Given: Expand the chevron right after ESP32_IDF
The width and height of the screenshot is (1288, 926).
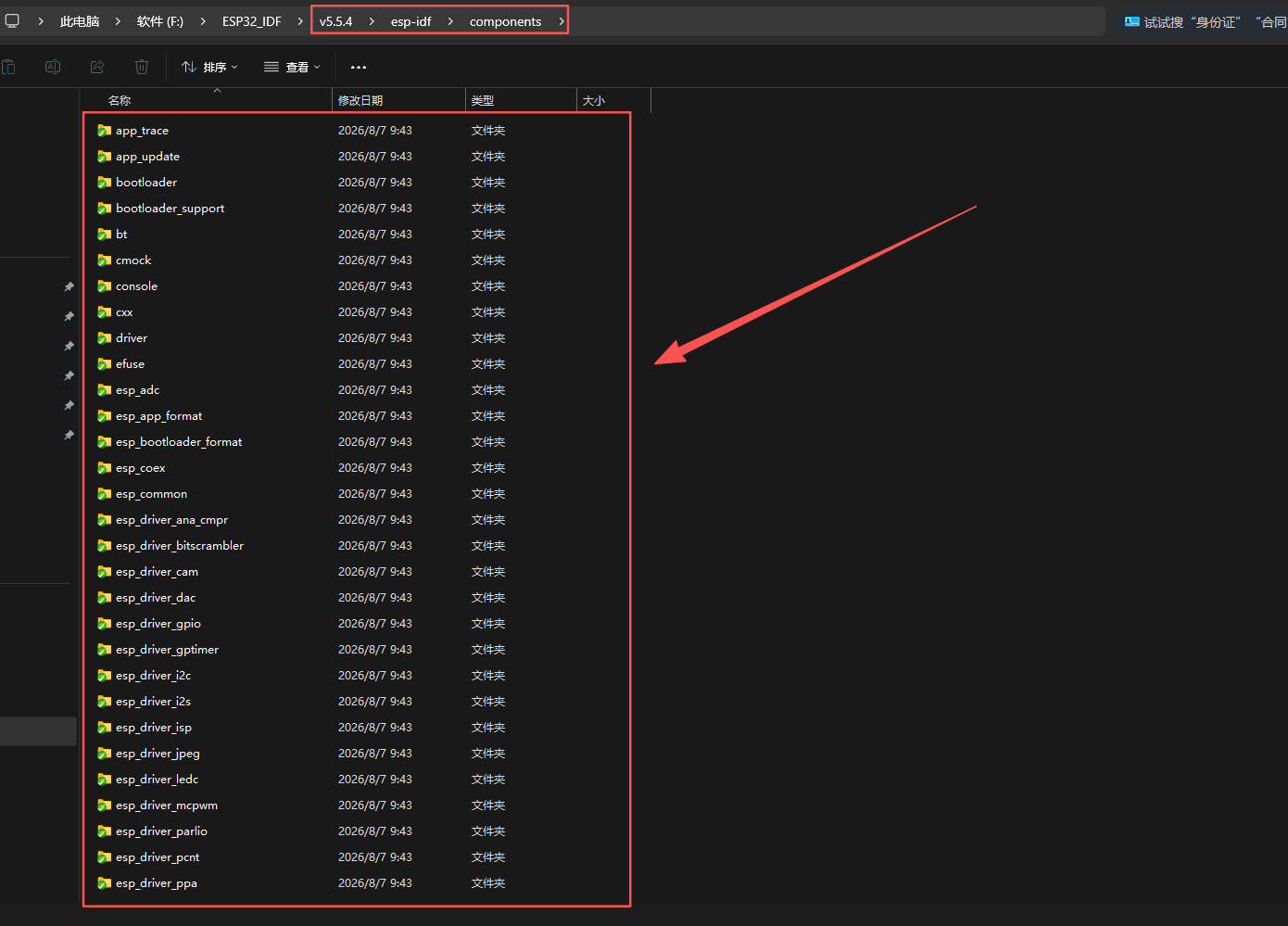Looking at the screenshot, I should click(x=300, y=21).
